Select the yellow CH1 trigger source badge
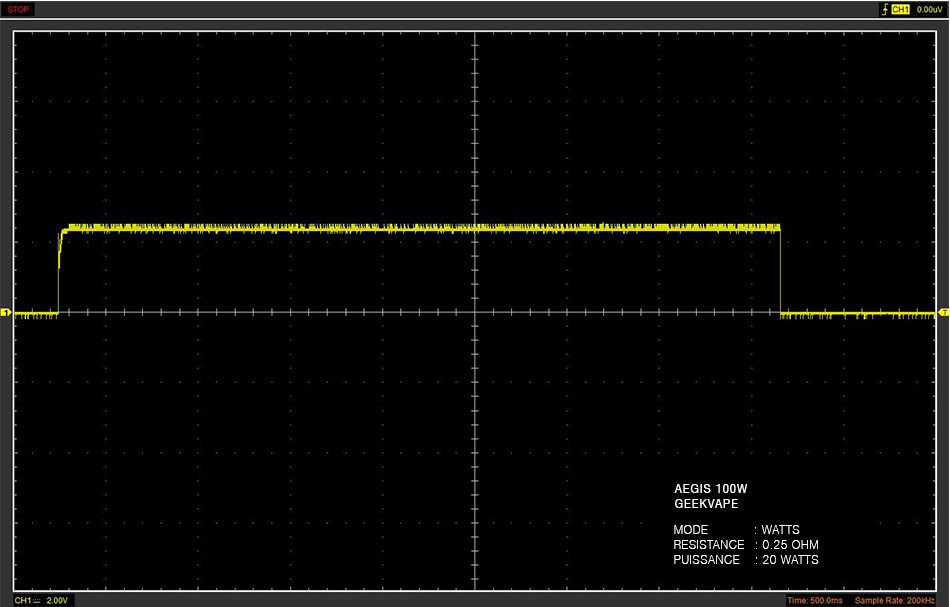The width and height of the screenshot is (950, 607). click(900, 9)
